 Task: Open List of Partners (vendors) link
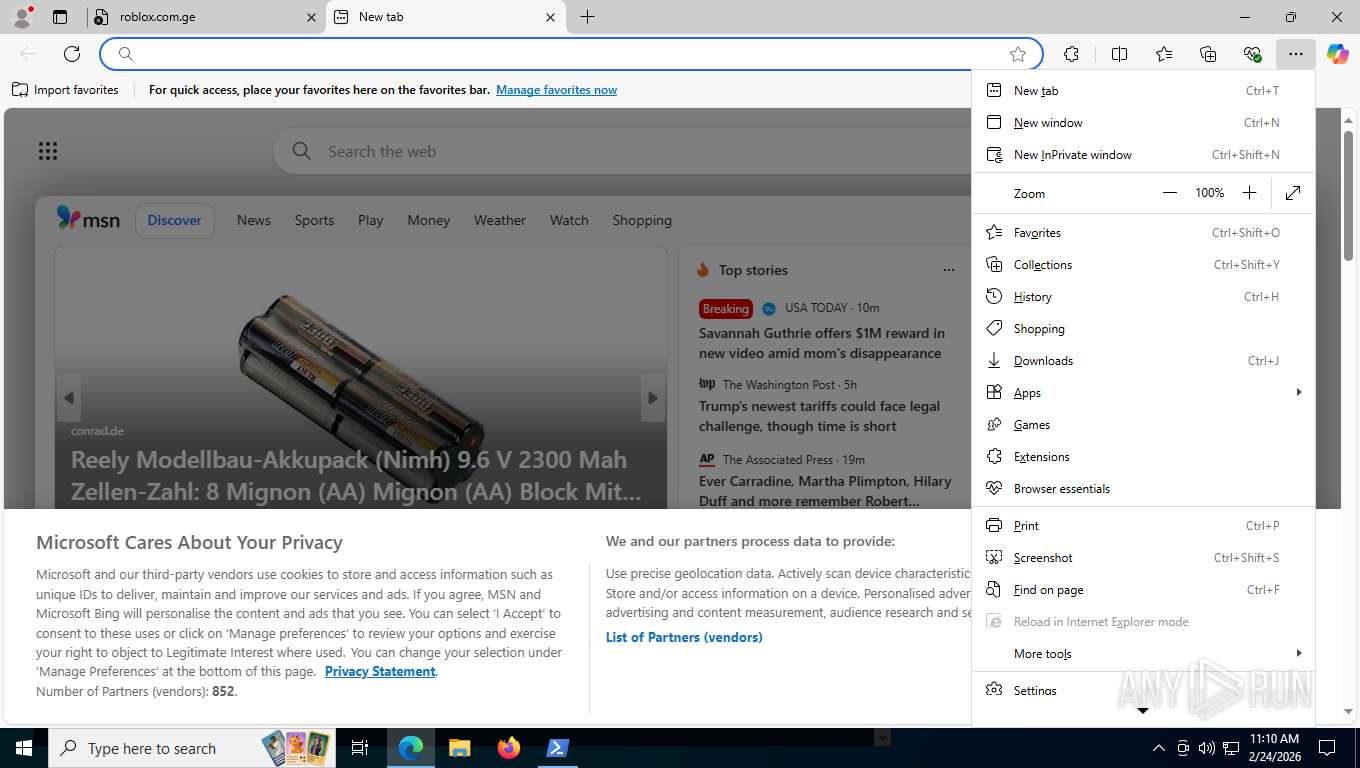684,637
